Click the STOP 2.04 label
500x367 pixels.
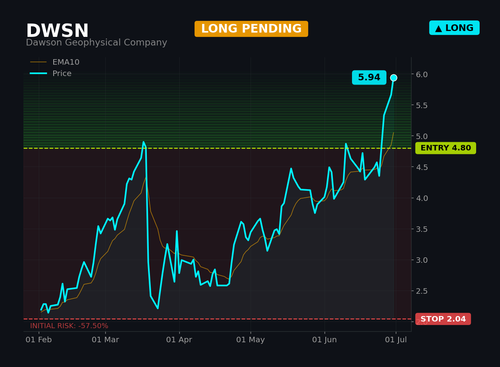coord(443,319)
